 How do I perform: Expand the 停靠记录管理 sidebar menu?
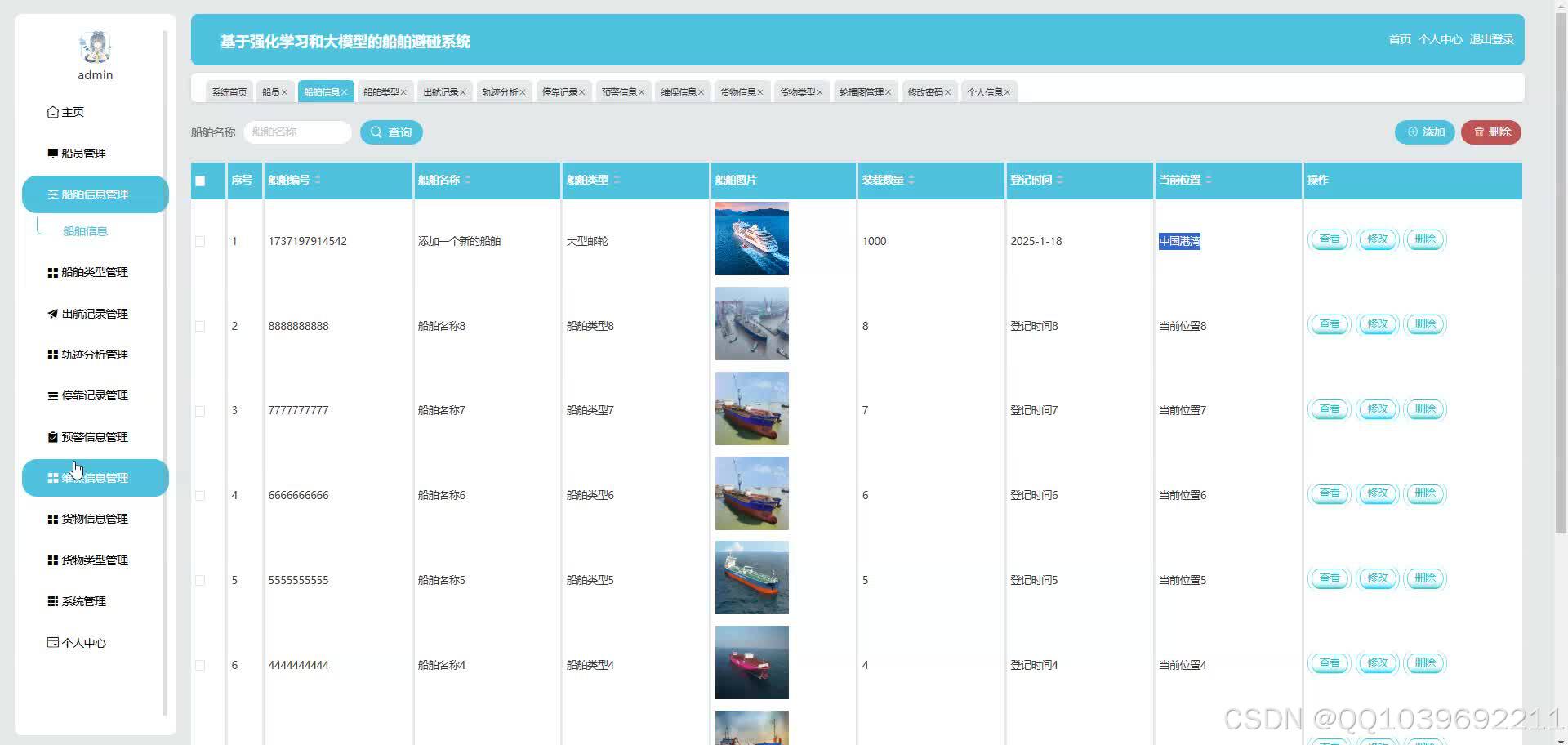(96, 395)
